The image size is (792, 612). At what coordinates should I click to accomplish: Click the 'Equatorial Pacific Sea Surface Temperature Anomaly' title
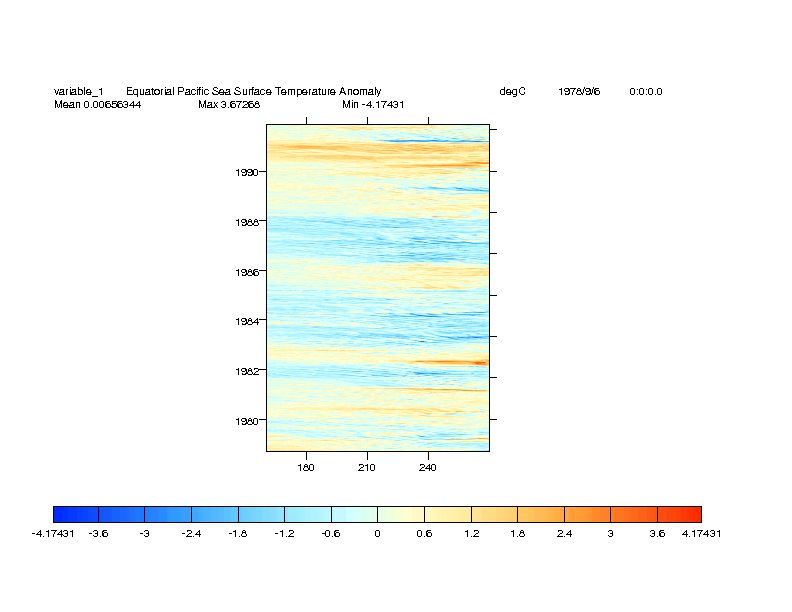click(253, 92)
